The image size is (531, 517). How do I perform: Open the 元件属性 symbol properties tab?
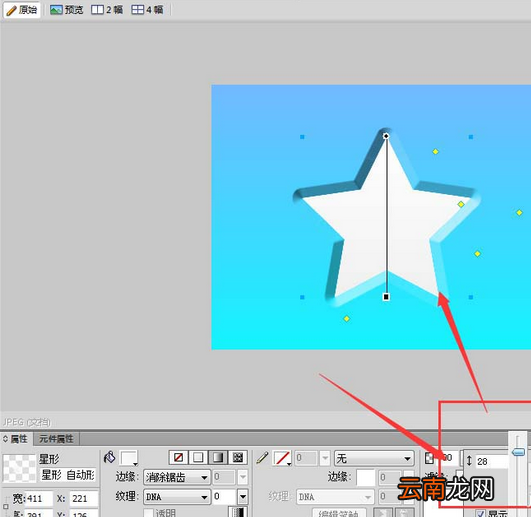point(56,439)
